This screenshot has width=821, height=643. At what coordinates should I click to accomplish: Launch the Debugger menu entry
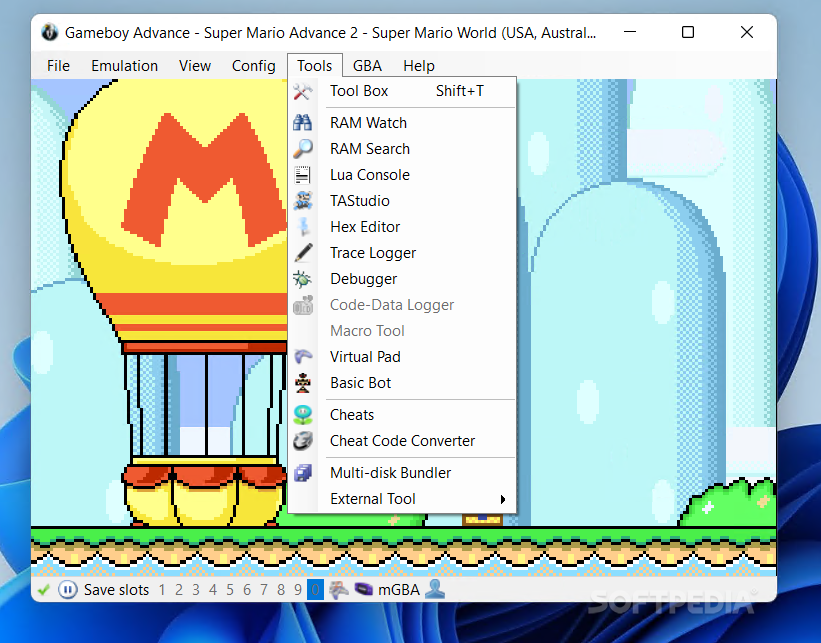click(x=402, y=279)
